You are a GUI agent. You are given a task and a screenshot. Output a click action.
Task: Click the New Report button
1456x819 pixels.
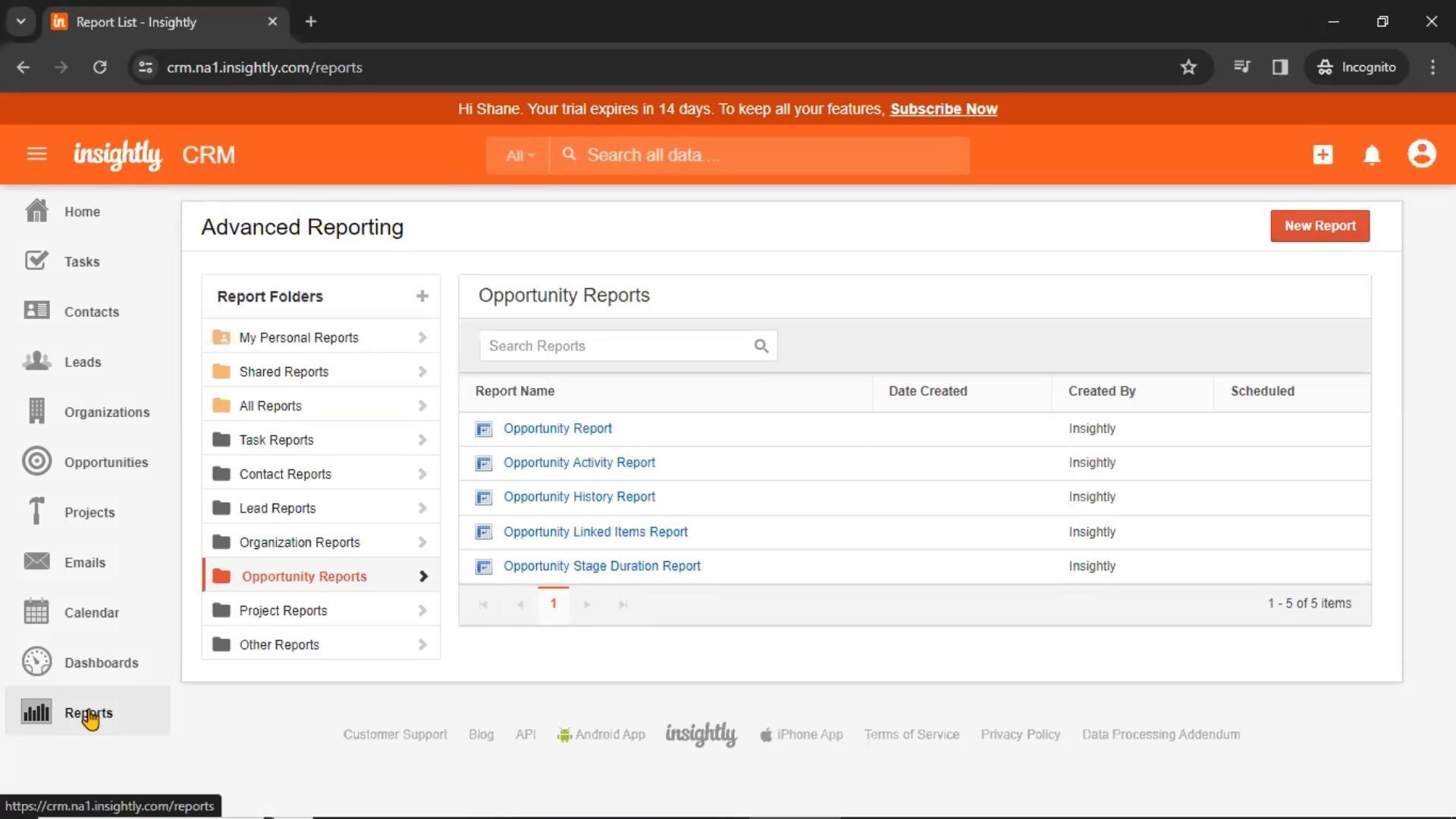[x=1319, y=226]
